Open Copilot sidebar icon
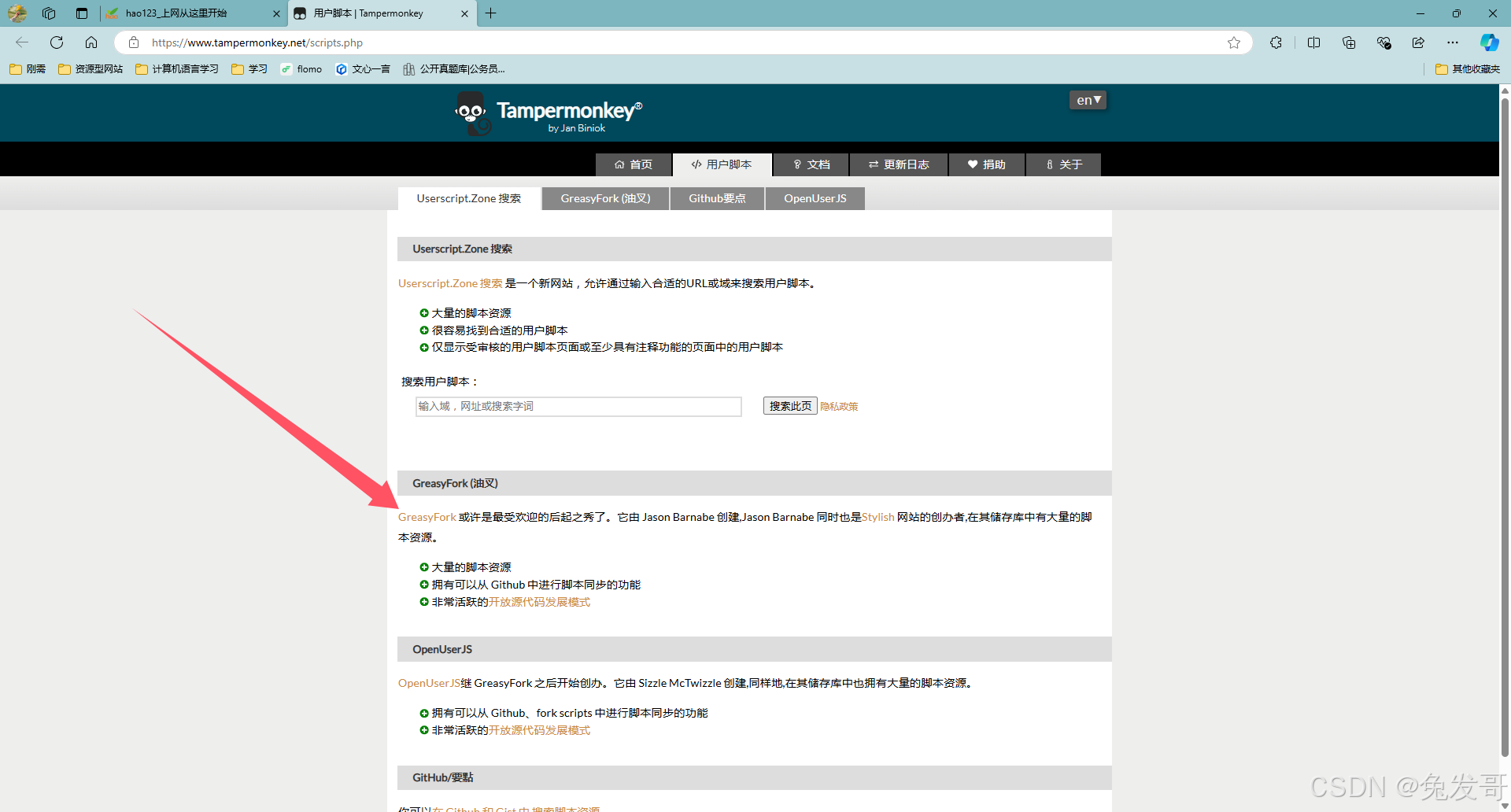 click(x=1489, y=42)
